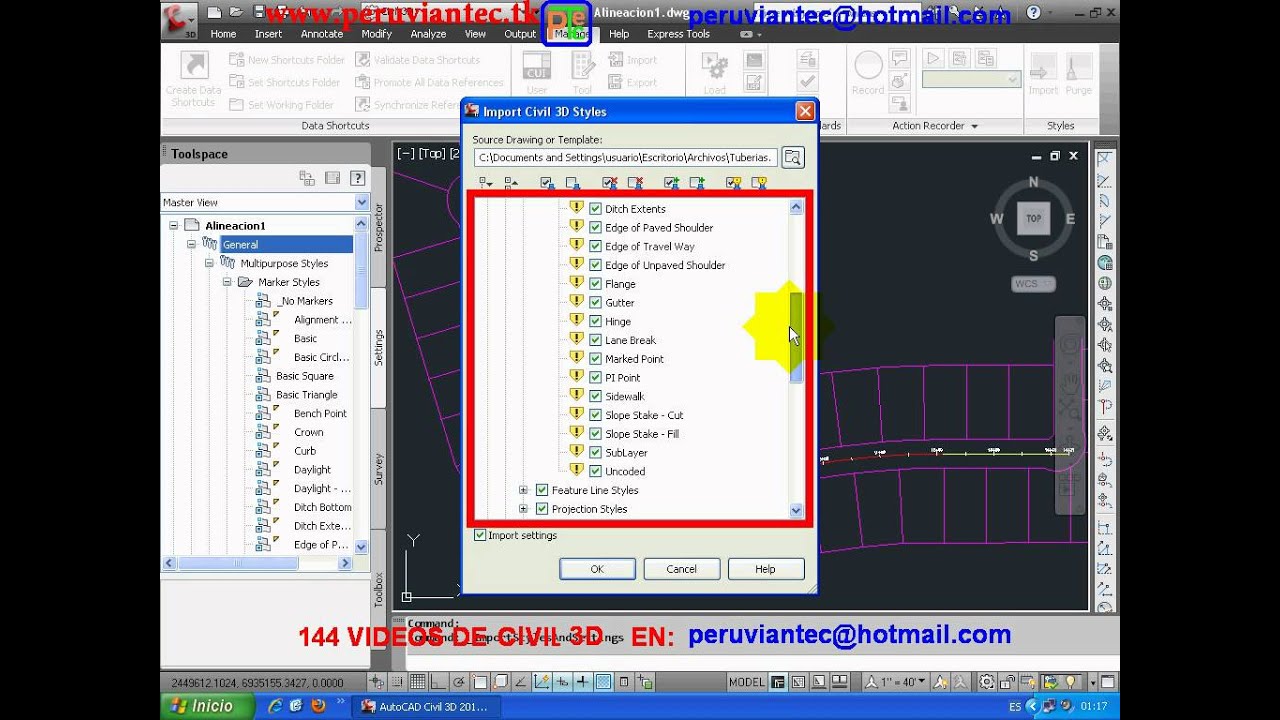Browse for source drawing or template file
Screen dimensions: 1280x720
pyautogui.click(x=792, y=157)
